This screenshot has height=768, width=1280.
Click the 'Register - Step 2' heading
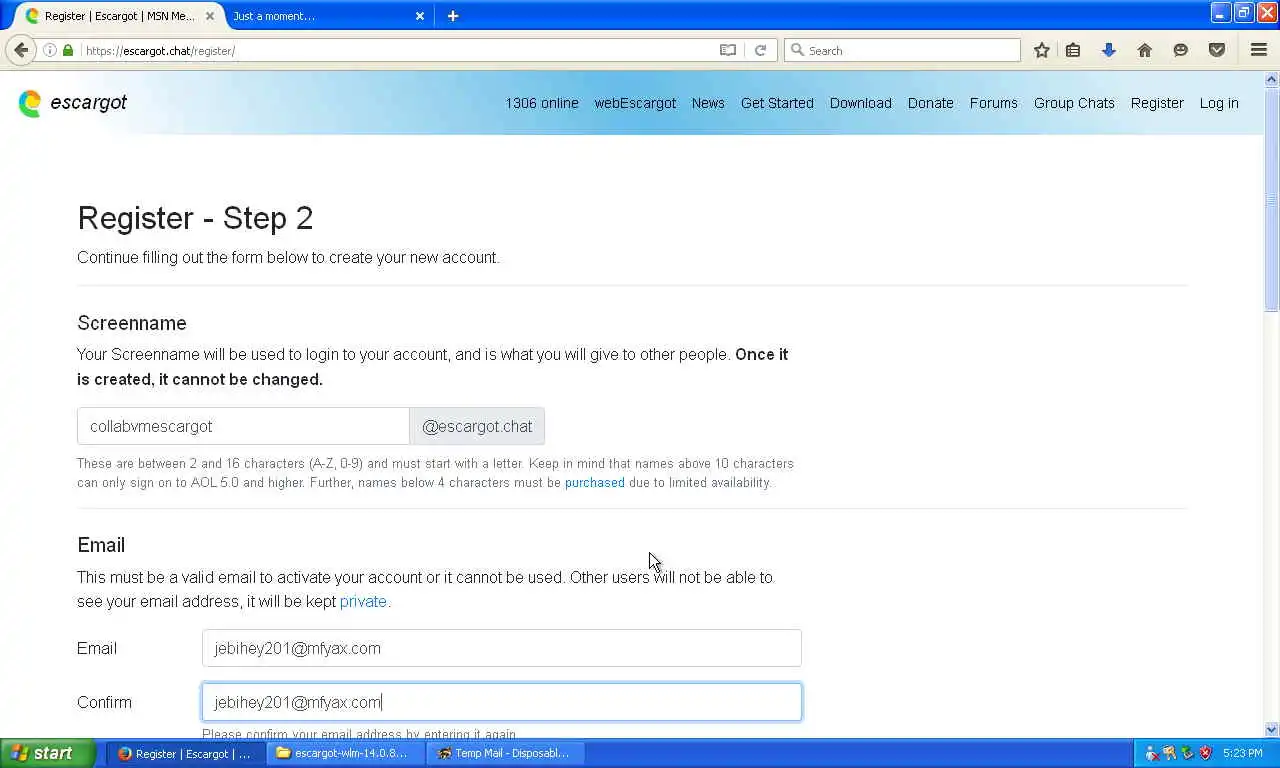point(195,218)
